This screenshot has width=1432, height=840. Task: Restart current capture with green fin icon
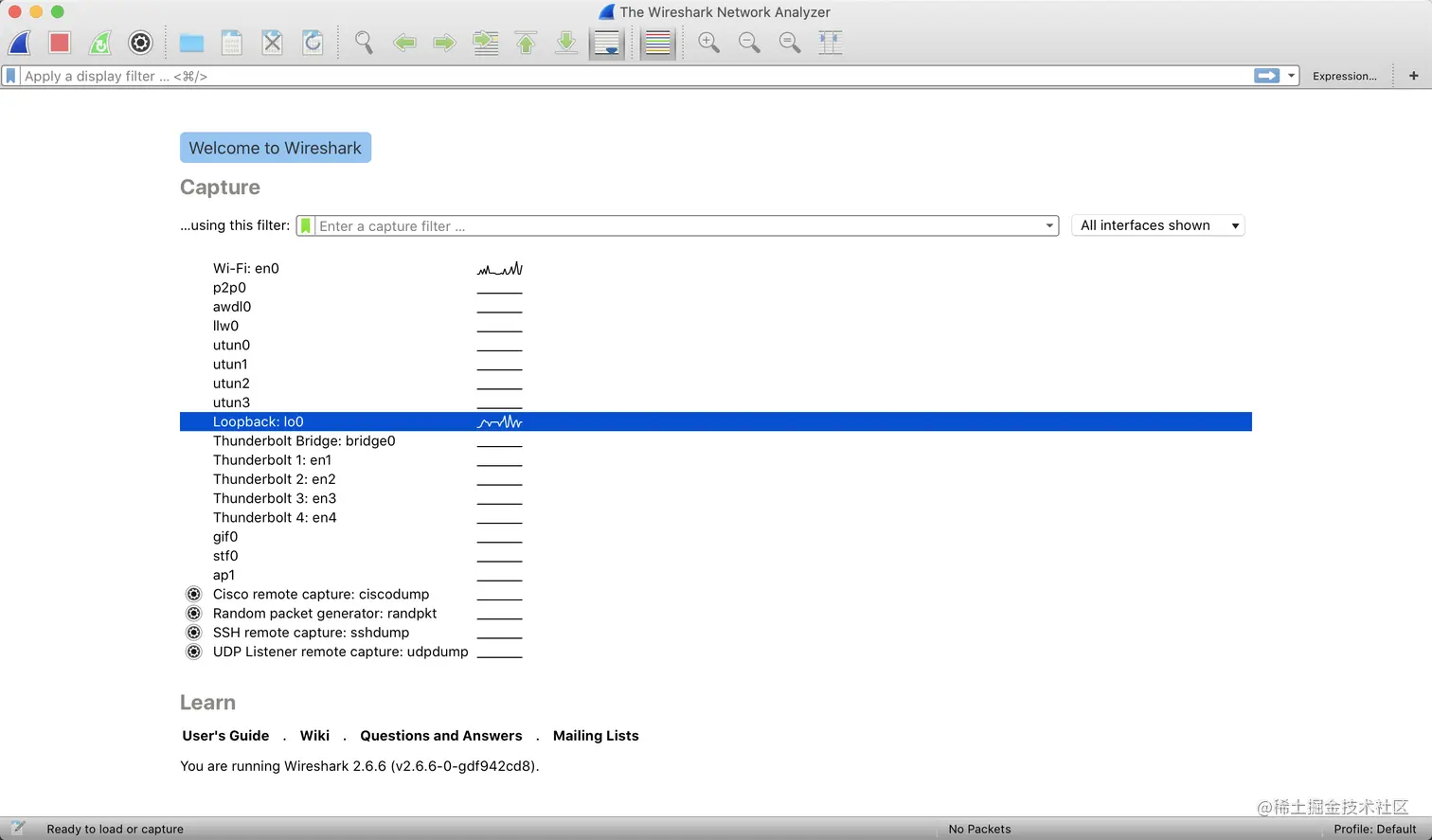pos(100,43)
